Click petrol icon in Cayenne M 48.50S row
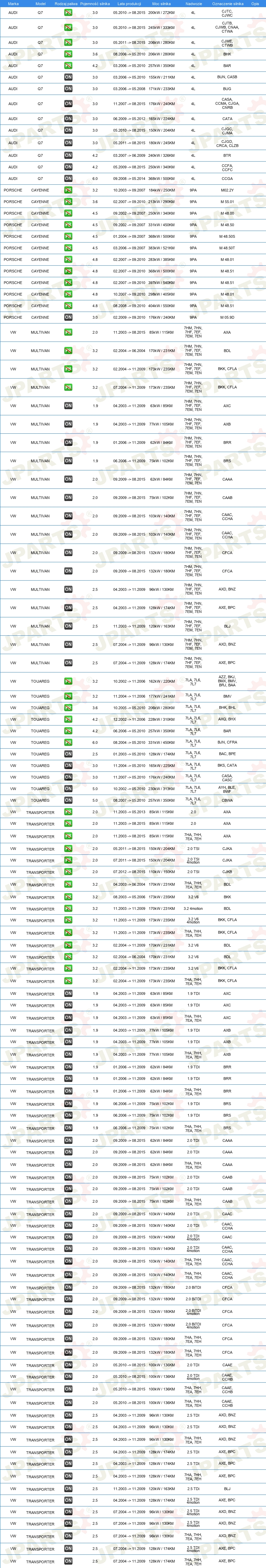This screenshot has height=1568, width=266. tap(68, 236)
